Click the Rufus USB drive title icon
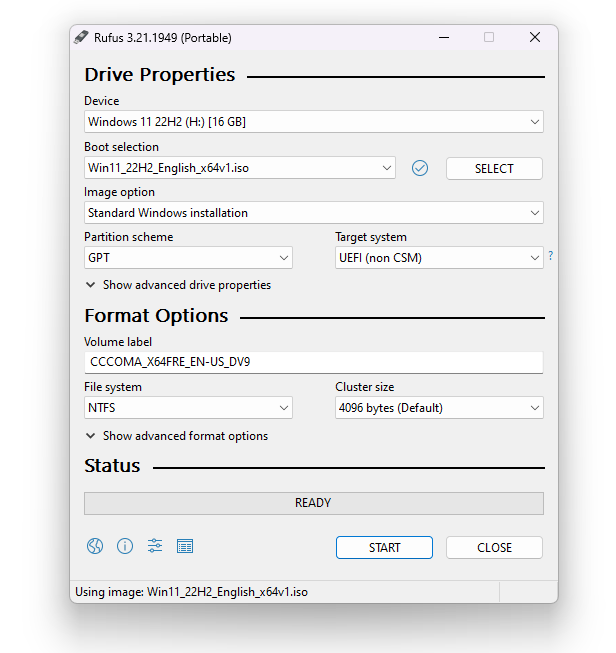This screenshot has width=616, height=653. [81, 37]
